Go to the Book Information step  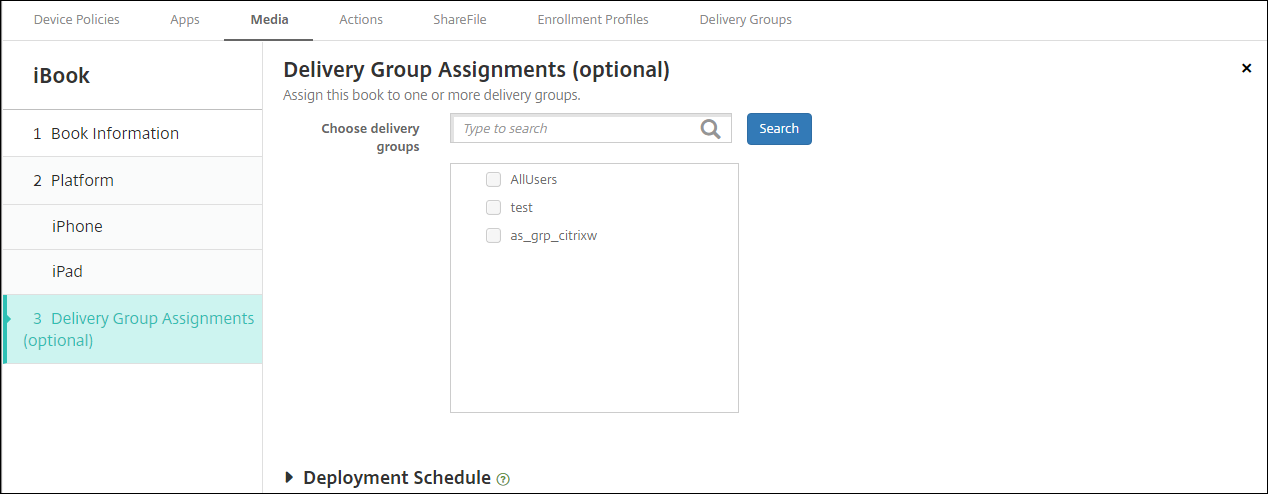(114, 134)
